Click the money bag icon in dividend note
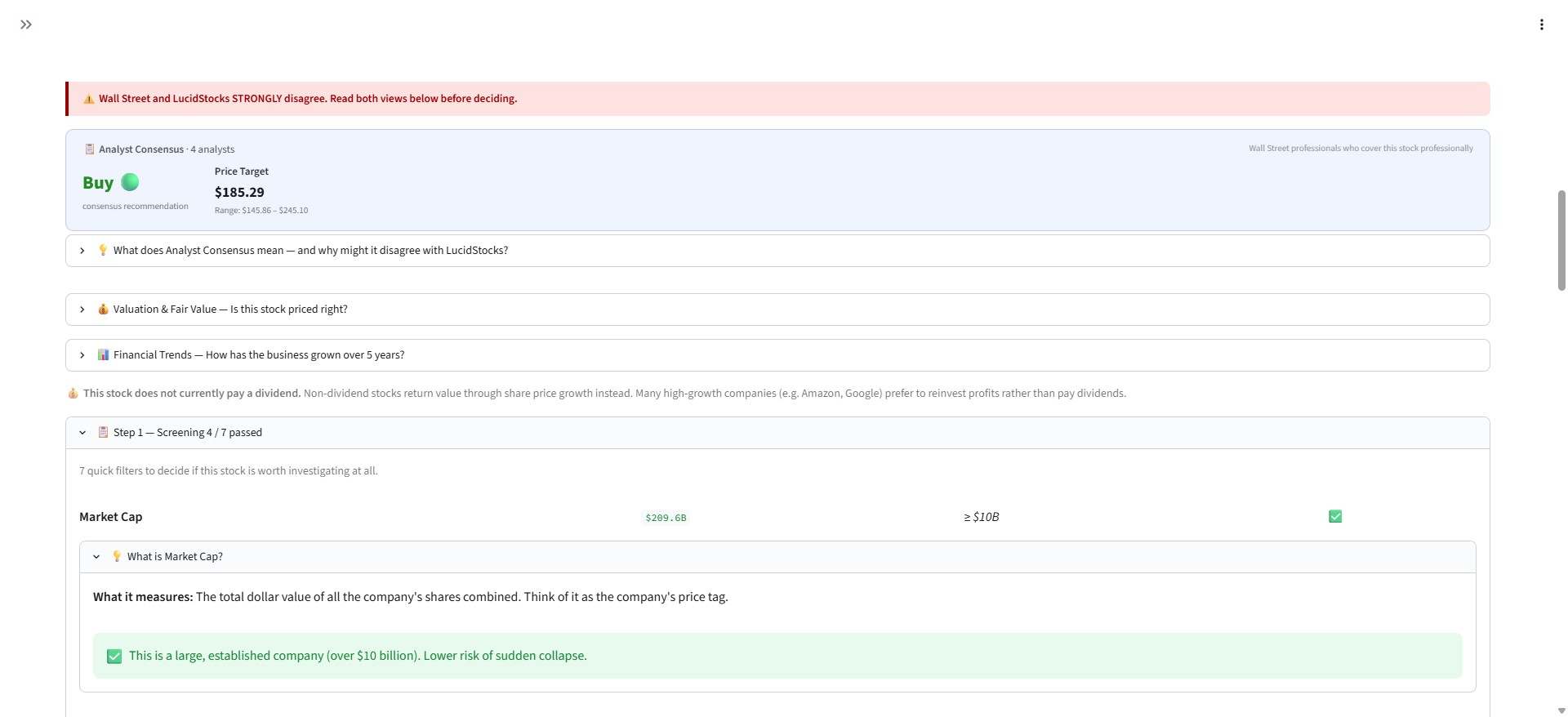Viewport: 1568px width, 717px height. 73,393
